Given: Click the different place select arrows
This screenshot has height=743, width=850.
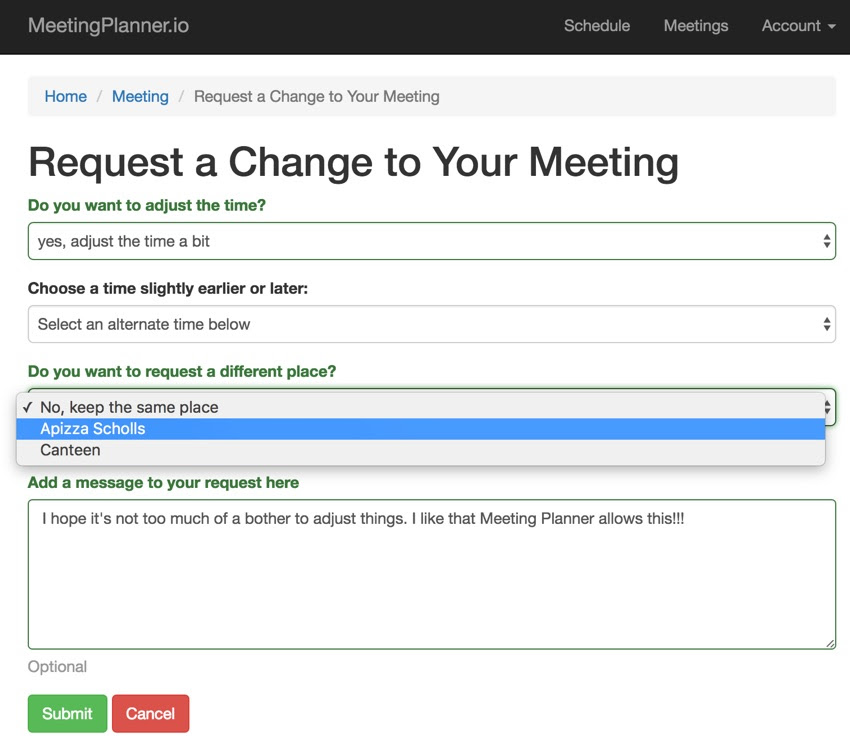Looking at the screenshot, I should pos(828,407).
